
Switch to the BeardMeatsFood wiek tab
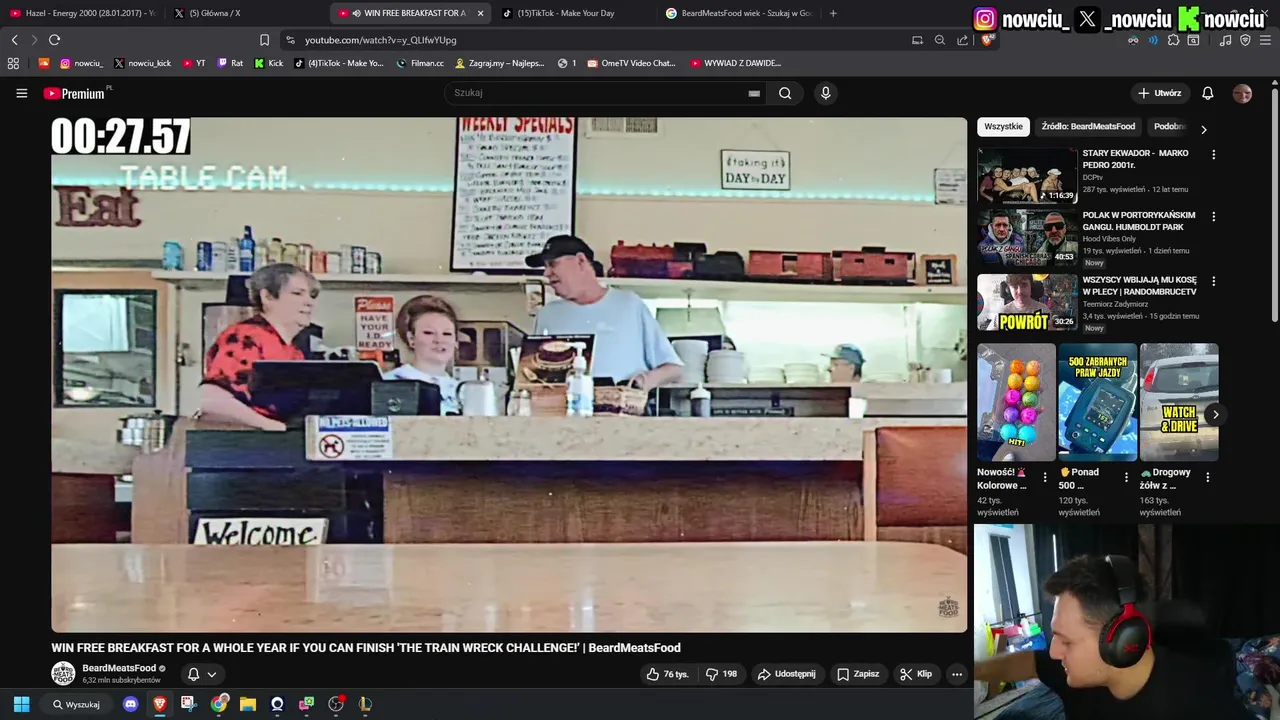click(738, 13)
